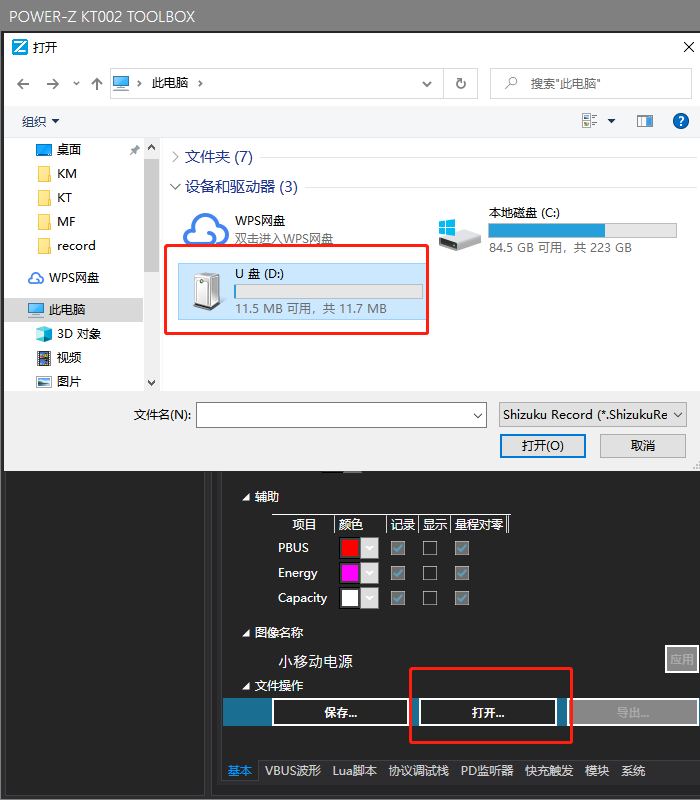This screenshot has width=700, height=800.
Task: Go back using the left arrow
Action: 23,84
